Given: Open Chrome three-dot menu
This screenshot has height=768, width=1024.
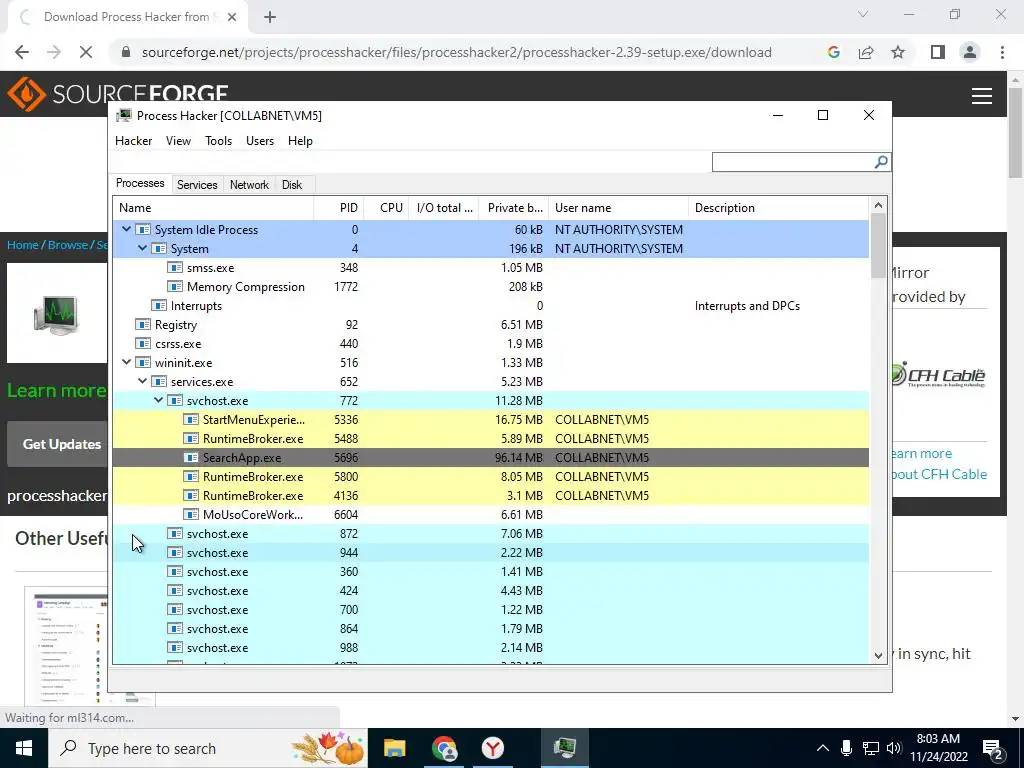Looking at the screenshot, I should pos(1002,52).
